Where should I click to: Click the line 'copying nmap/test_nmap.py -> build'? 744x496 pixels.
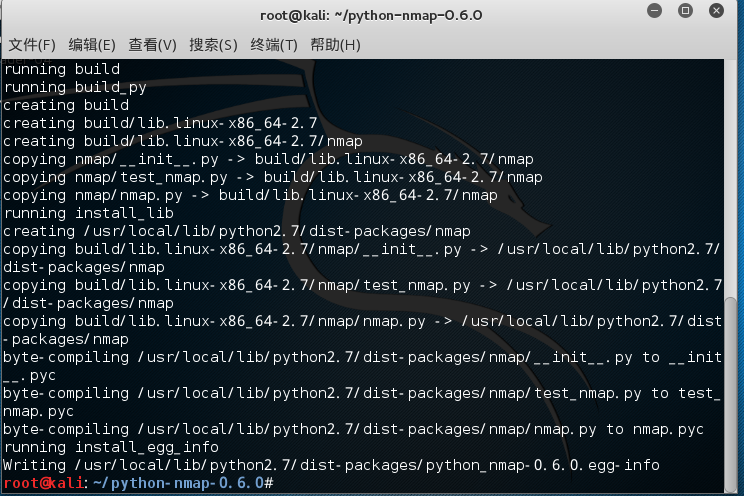(x=273, y=177)
